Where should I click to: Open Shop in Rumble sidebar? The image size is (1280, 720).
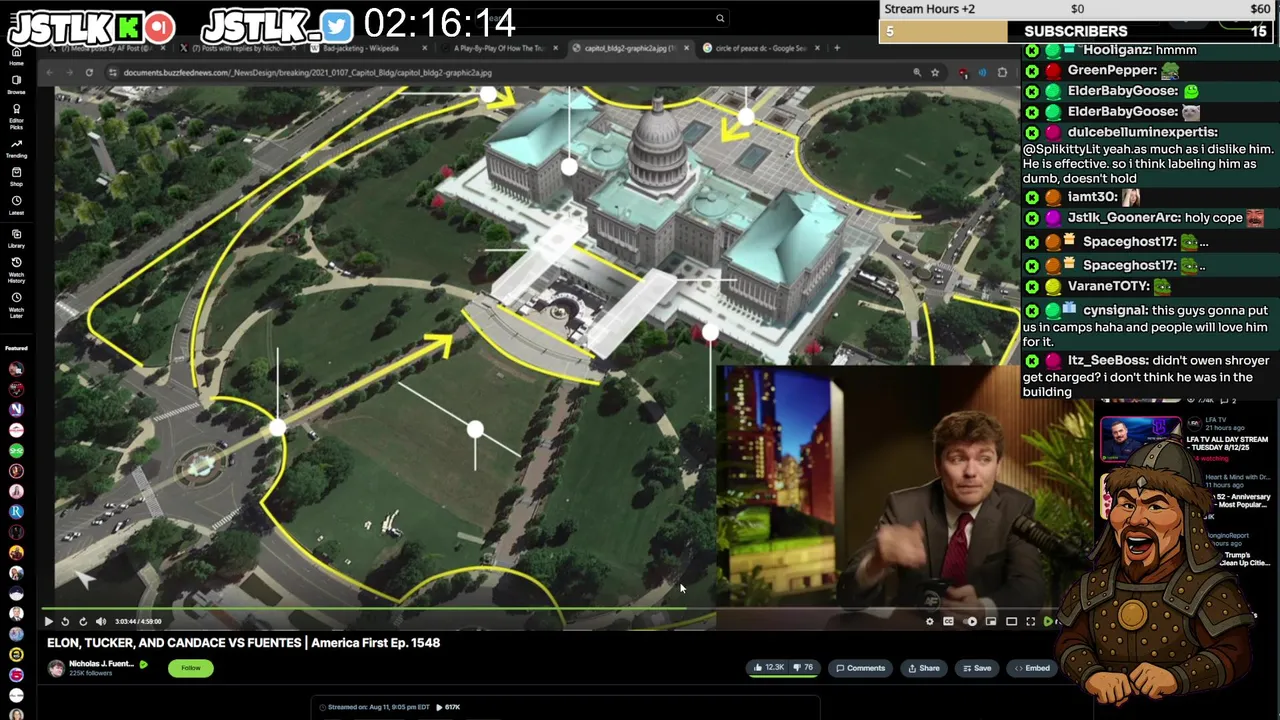pyautogui.click(x=16, y=177)
